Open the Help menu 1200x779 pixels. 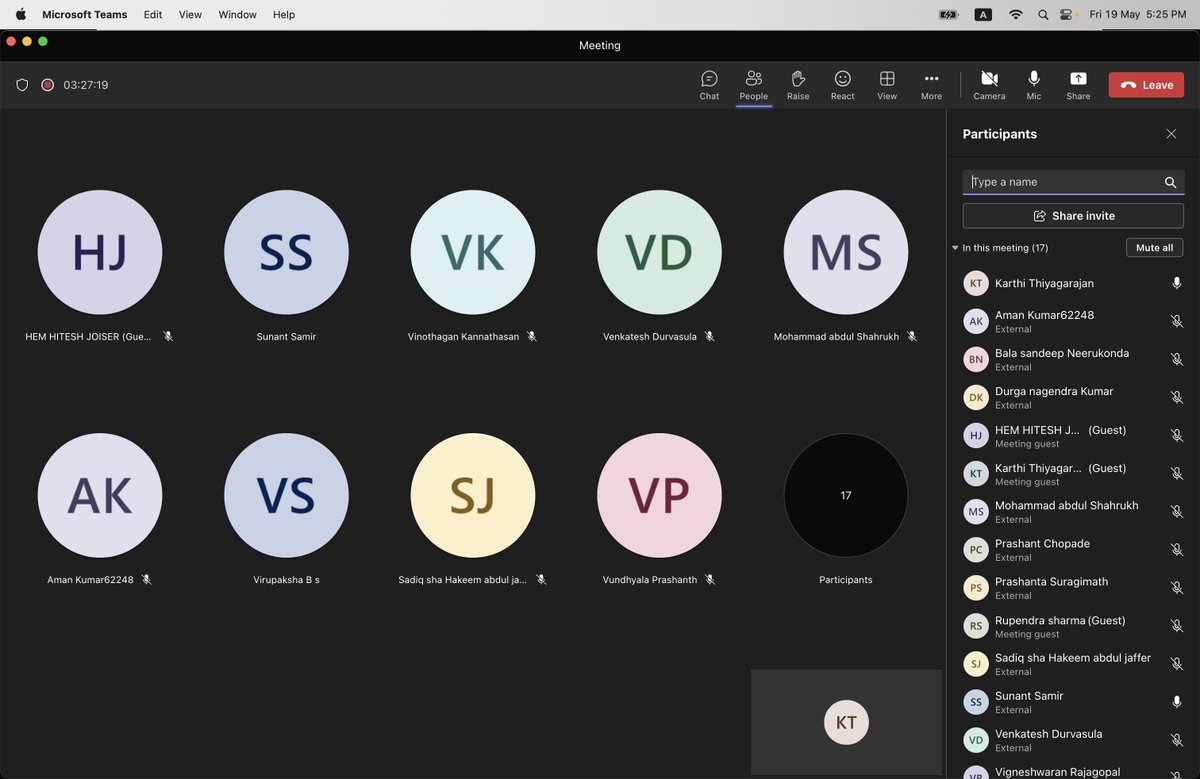[284, 15]
